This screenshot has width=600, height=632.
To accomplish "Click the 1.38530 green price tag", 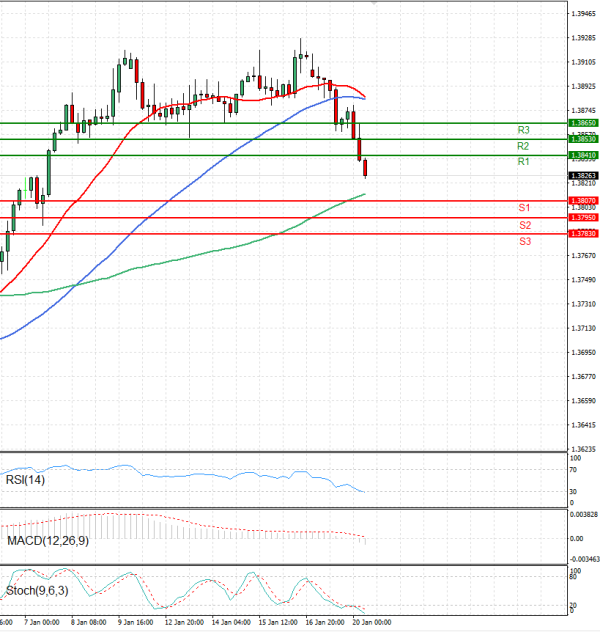I will [x=583, y=139].
